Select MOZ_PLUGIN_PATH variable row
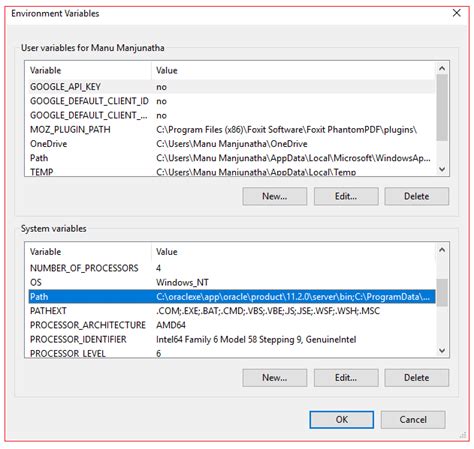 pos(232,130)
